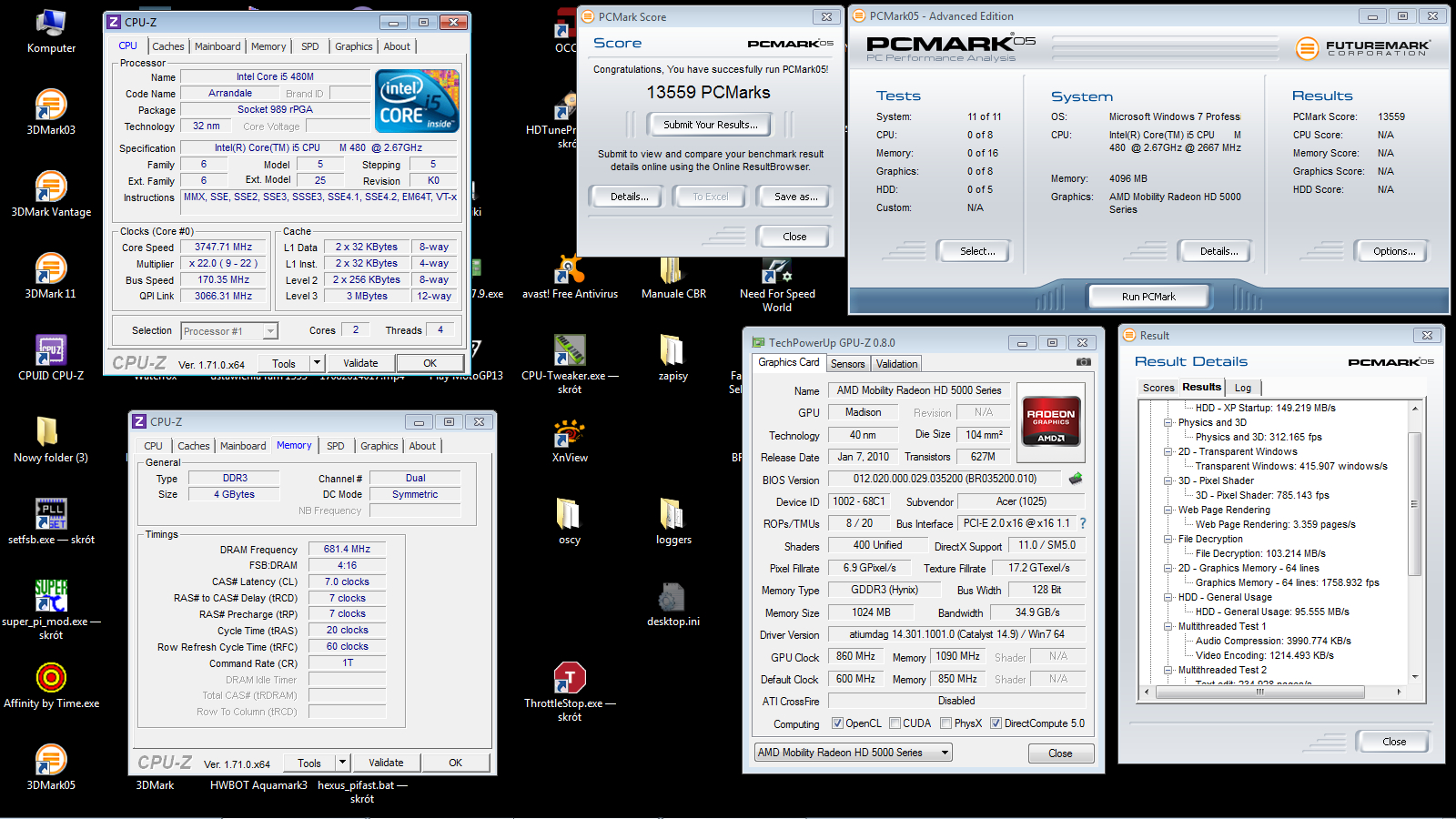1456x819 pixels.
Task: Click Save as button in PCMark Score
Action: (x=796, y=197)
